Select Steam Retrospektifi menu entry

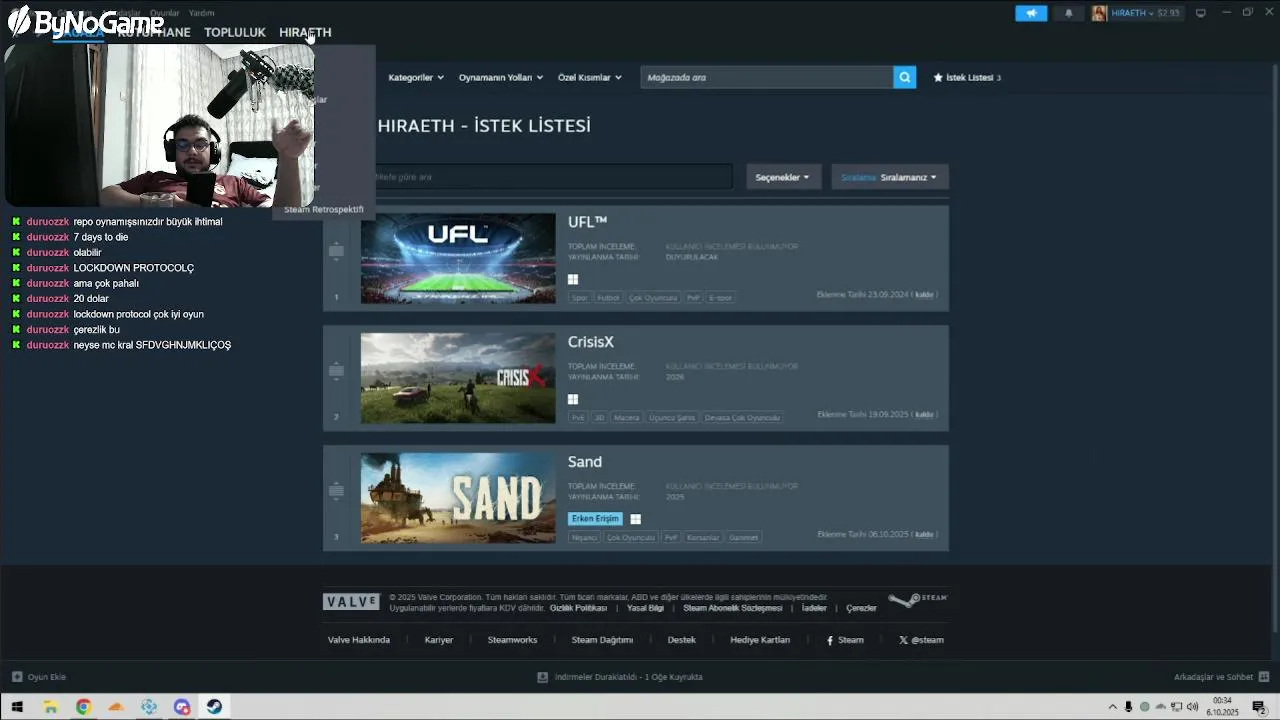(323, 209)
